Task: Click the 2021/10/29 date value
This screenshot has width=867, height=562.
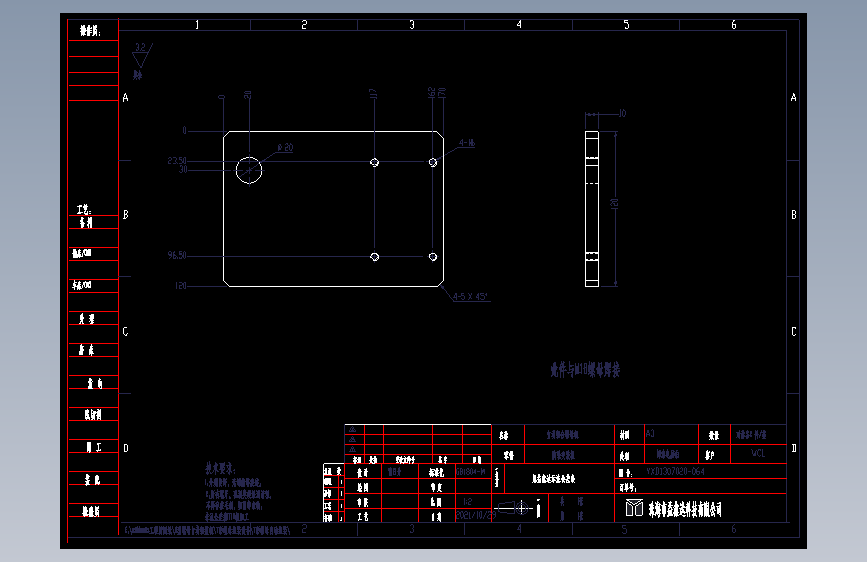Action: [x=476, y=515]
